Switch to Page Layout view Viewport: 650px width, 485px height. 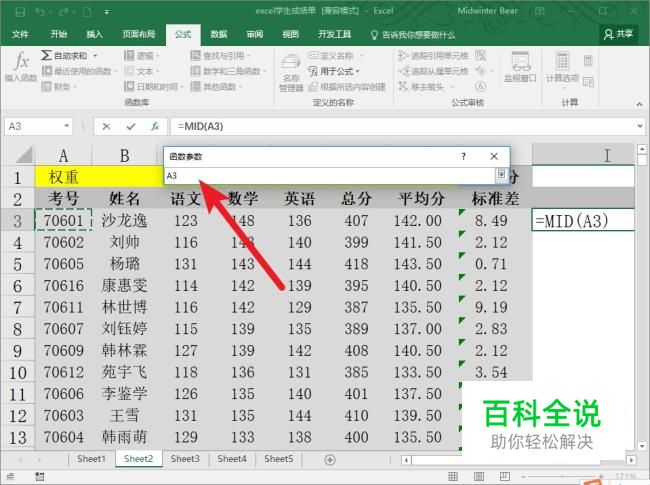479,476
